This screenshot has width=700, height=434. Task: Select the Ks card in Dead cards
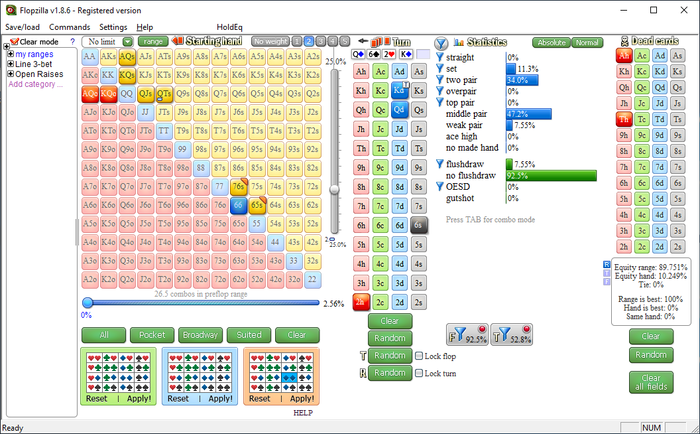click(x=677, y=71)
